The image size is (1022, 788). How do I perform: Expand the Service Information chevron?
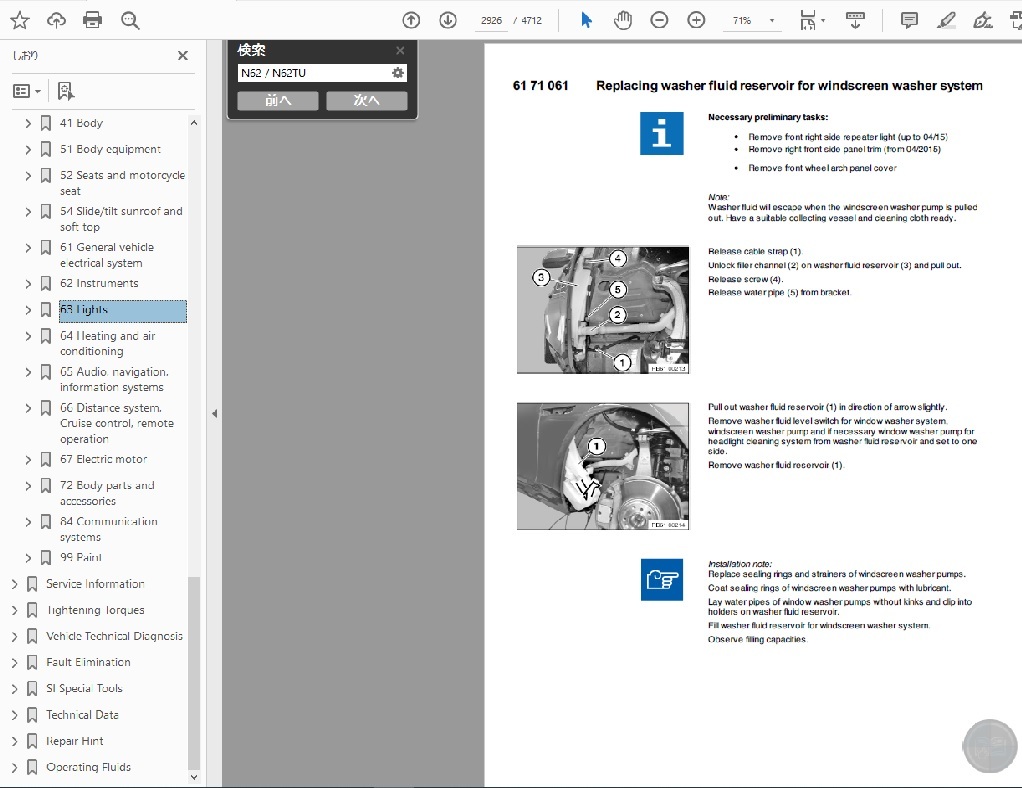(x=14, y=584)
